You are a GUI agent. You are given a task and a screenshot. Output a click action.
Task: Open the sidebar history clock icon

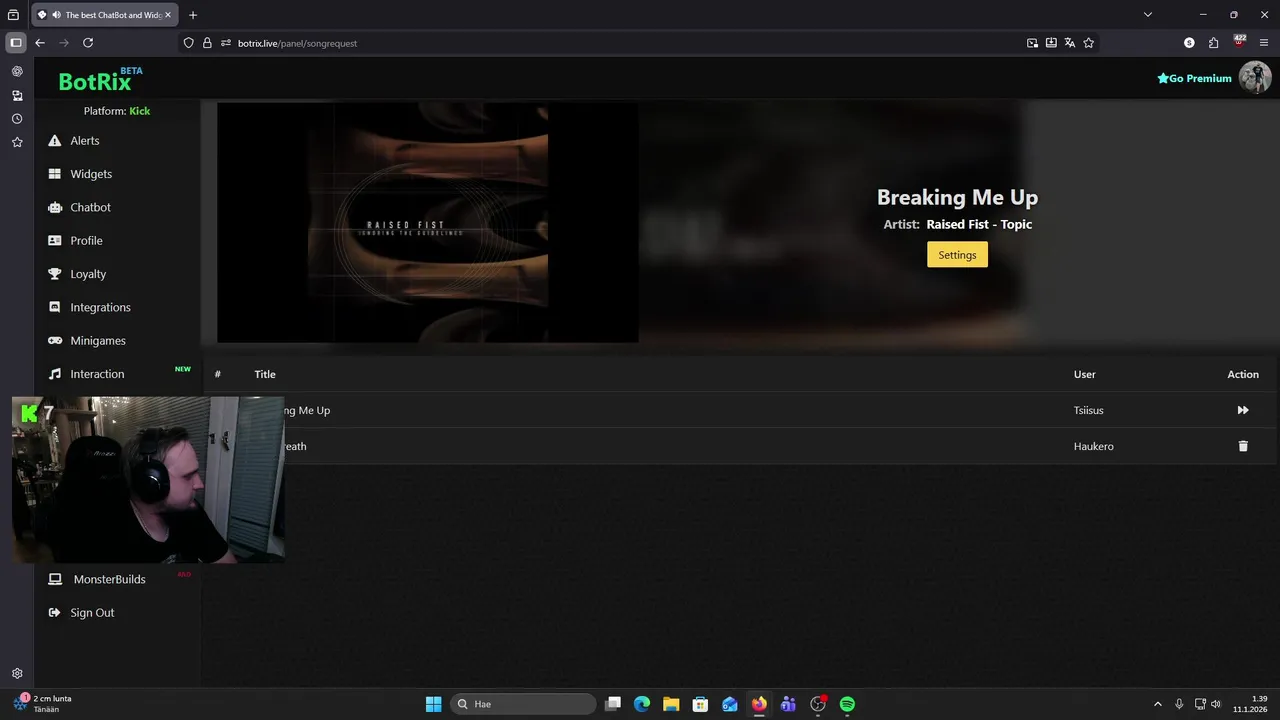(17, 119)
